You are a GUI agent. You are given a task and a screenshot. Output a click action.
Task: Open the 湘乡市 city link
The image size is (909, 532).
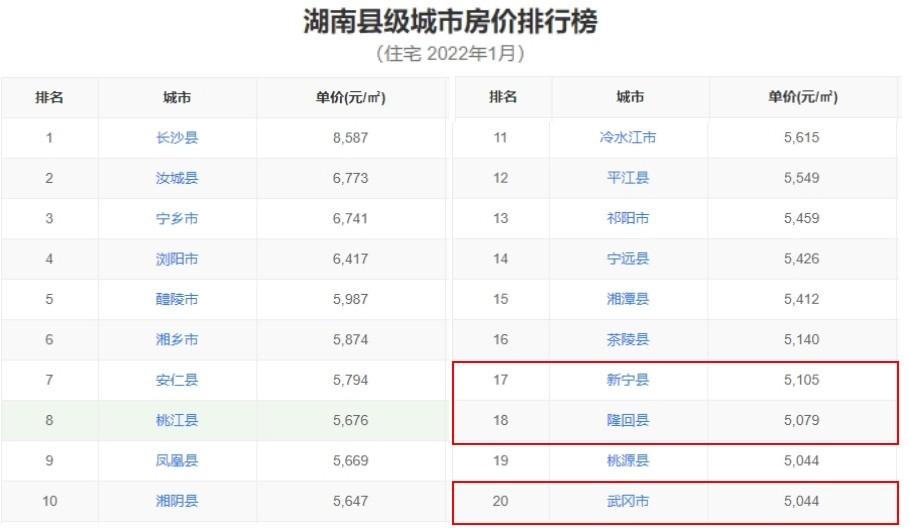(177, 340)
